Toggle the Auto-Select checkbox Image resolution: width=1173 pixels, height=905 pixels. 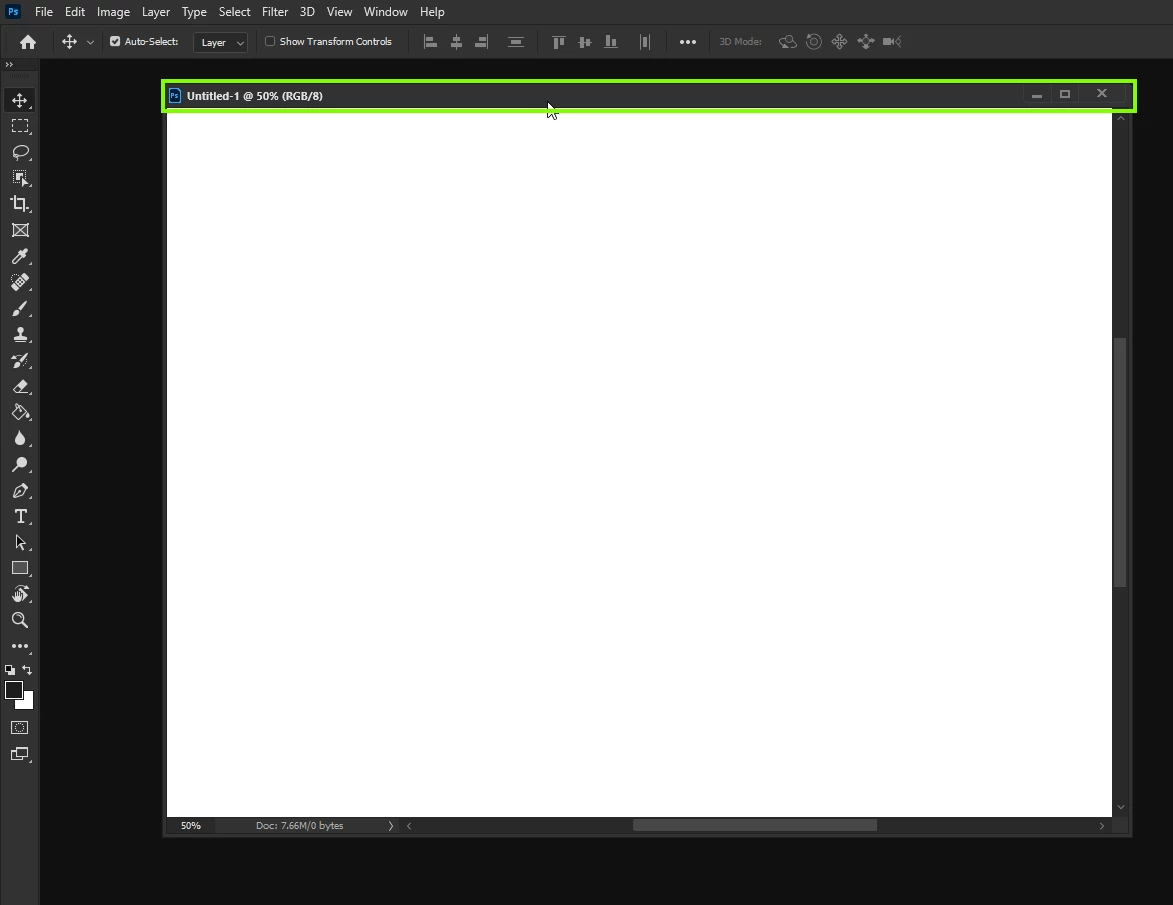(115, 41)
